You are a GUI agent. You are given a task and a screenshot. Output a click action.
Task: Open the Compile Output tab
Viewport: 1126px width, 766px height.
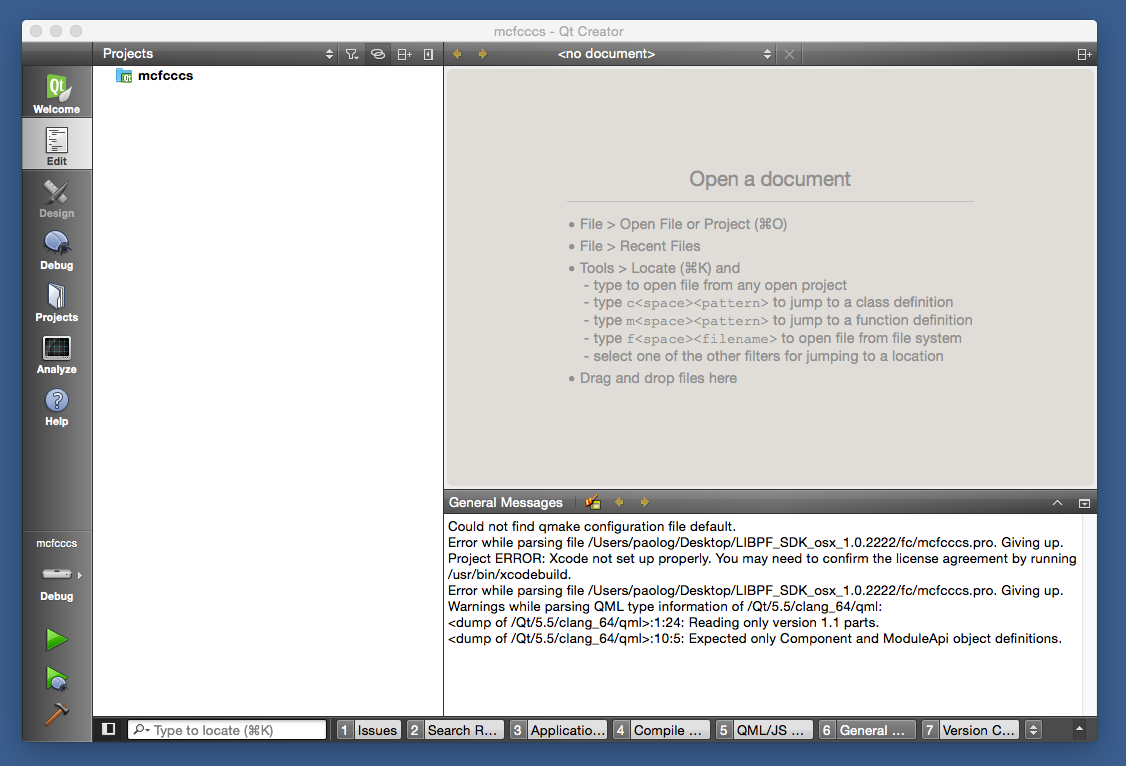668,729
